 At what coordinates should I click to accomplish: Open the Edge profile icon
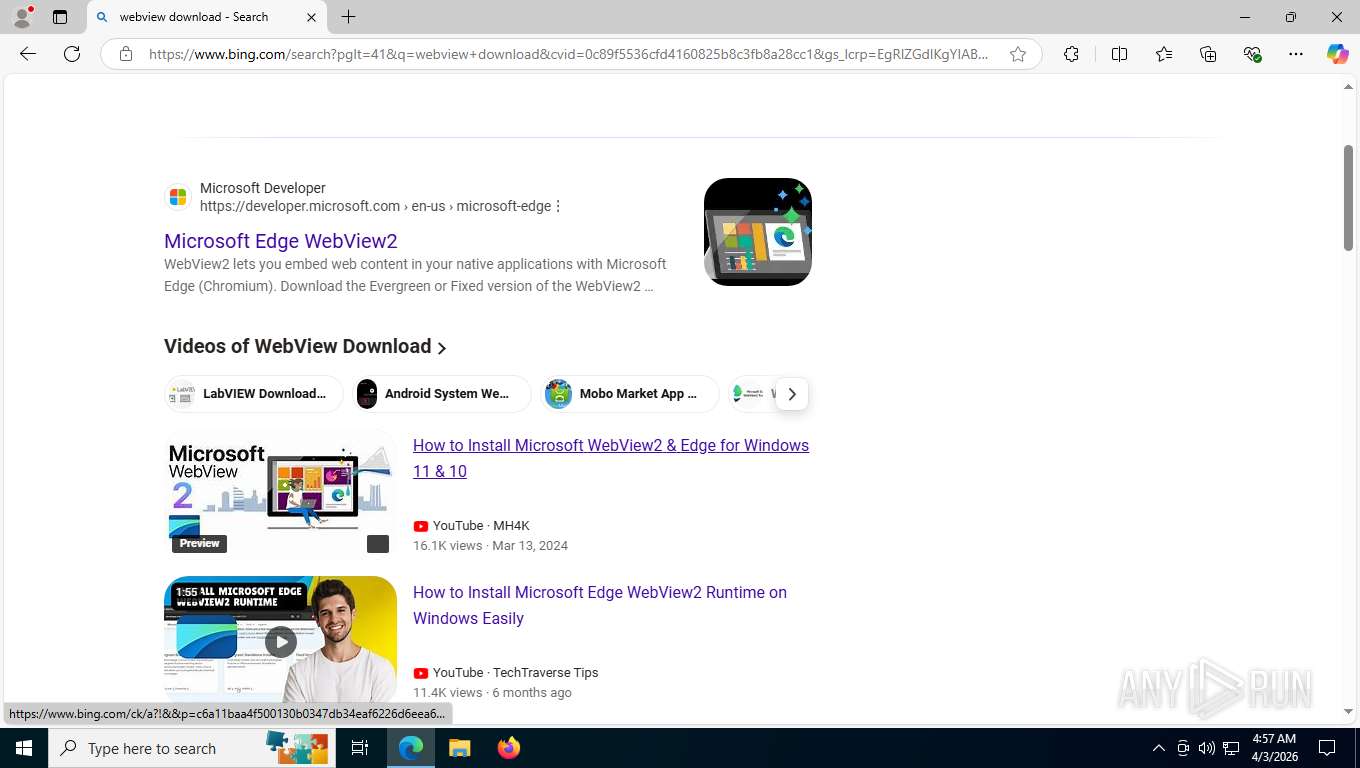pyautogui.click(x=22, y=17)
